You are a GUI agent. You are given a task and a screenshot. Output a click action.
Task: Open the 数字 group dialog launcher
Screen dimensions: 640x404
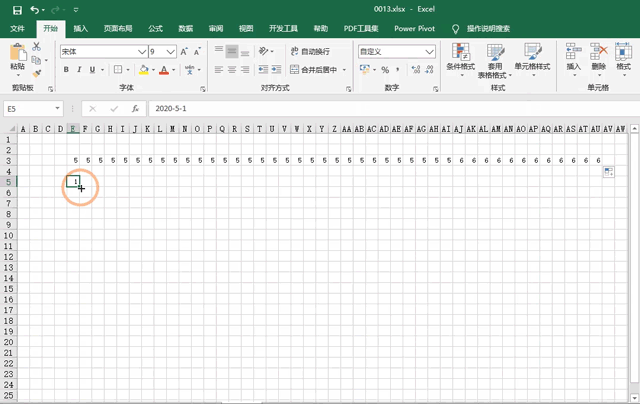coord(436,89)
